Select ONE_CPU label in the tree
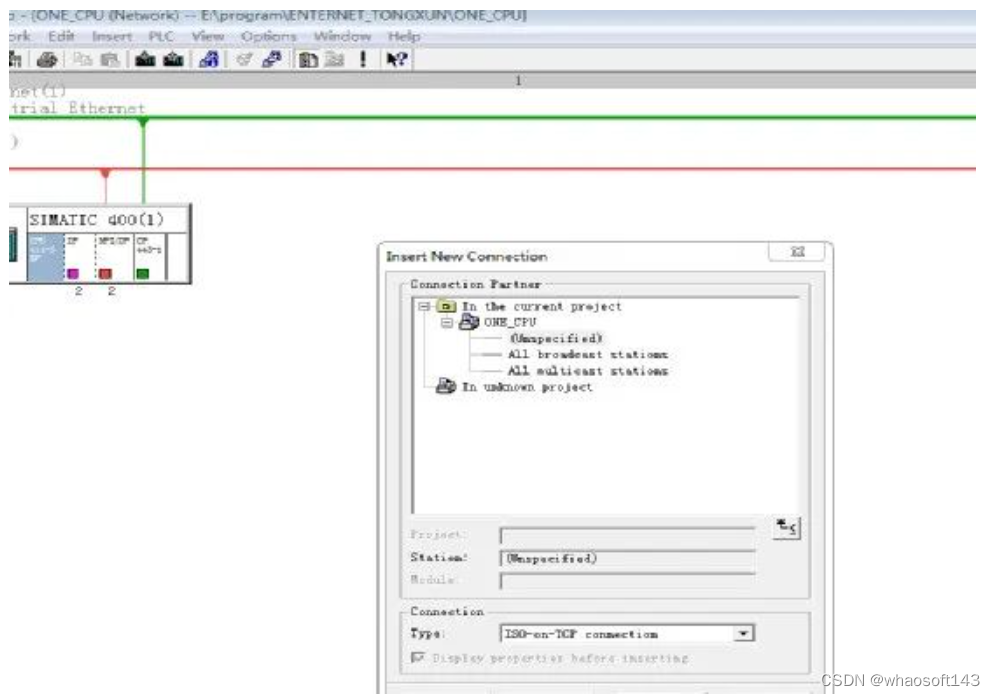 pyautogui.click(x=510, y=322)
